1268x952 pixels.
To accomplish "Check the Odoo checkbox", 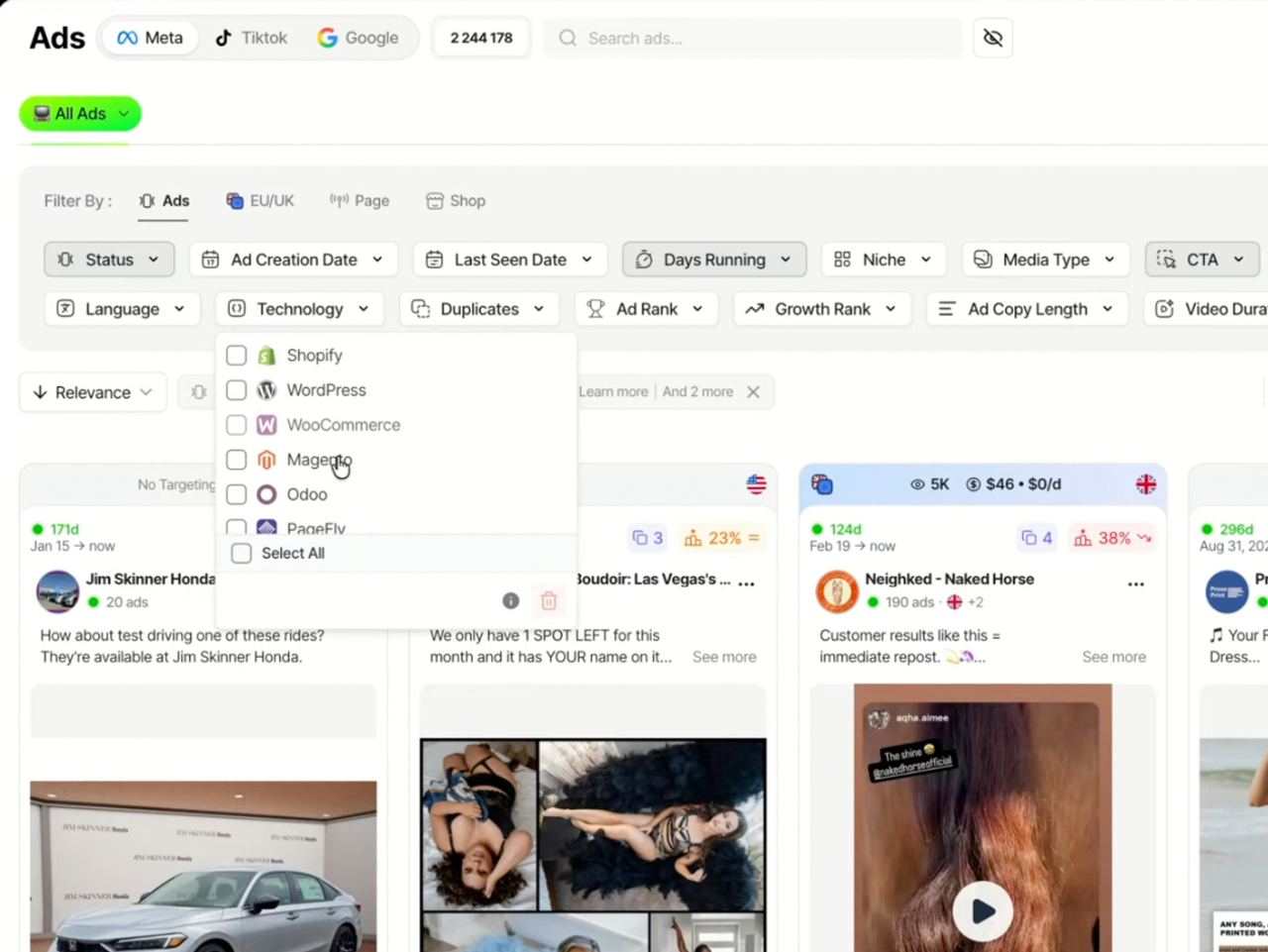I will click(x=236, y=494).
